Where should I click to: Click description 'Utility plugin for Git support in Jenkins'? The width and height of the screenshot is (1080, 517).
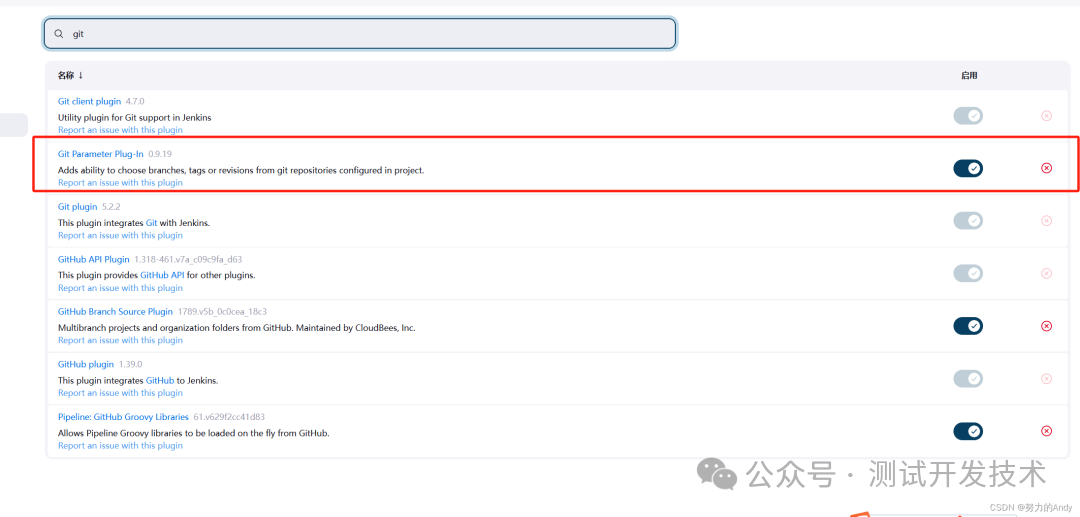pos(134,118)
